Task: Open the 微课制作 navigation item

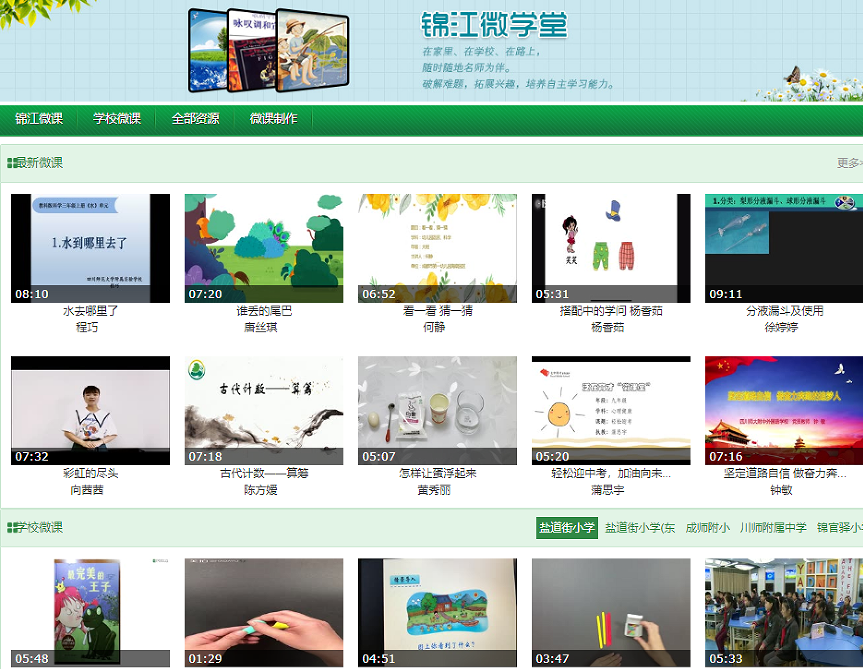Action: coord(273,119)
